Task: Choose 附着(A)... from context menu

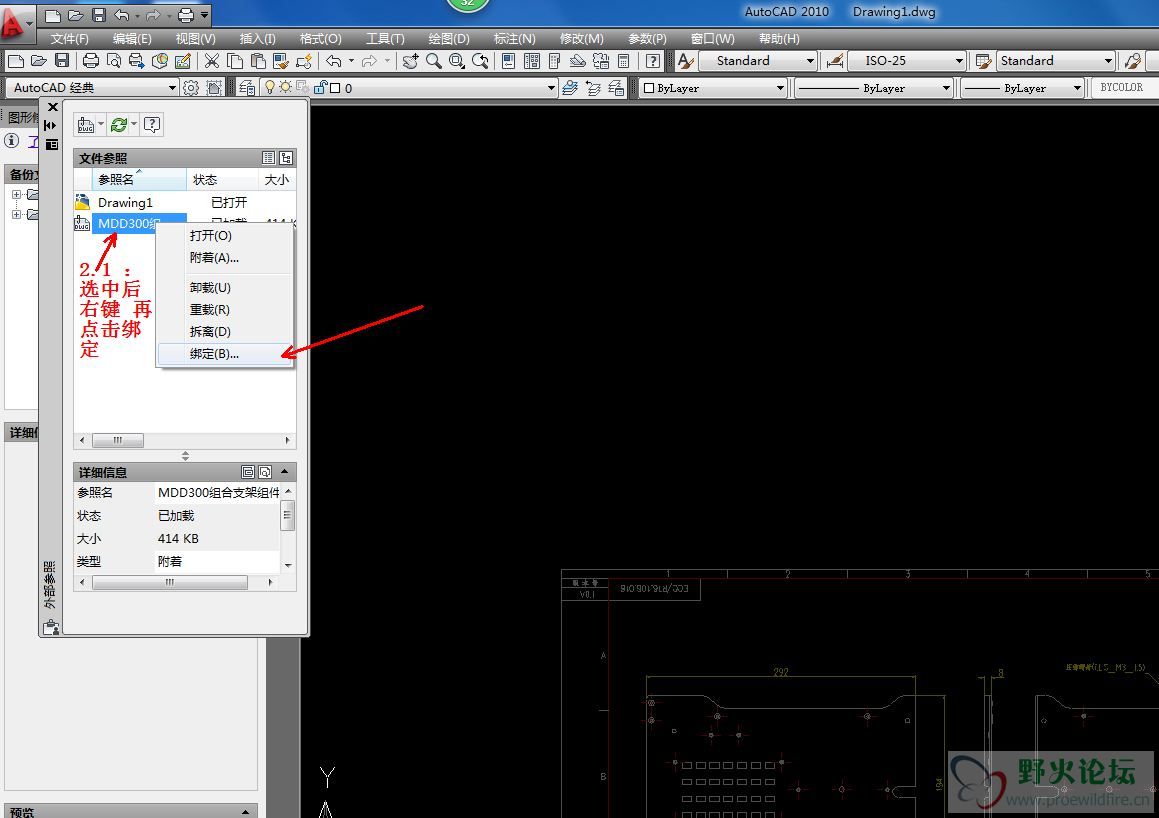Action: click(225, 258)
